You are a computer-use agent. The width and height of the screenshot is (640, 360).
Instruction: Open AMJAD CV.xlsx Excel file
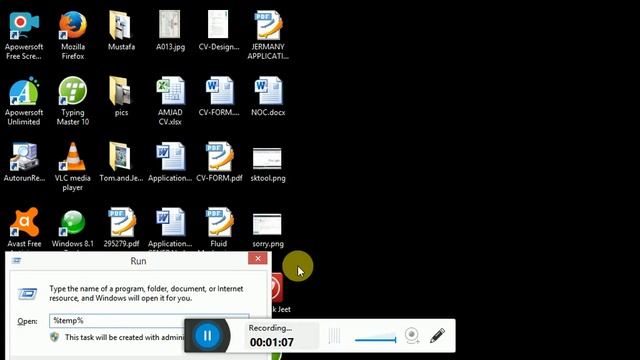(x=170, y=101)
